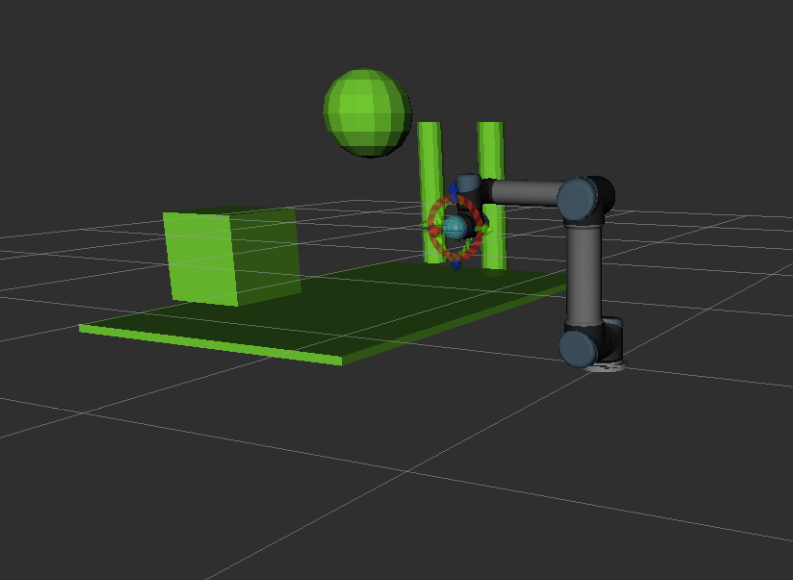Select the robot elbow joint cap
Image resolution: width=793 pixels, height=580 pixels.
578,199
